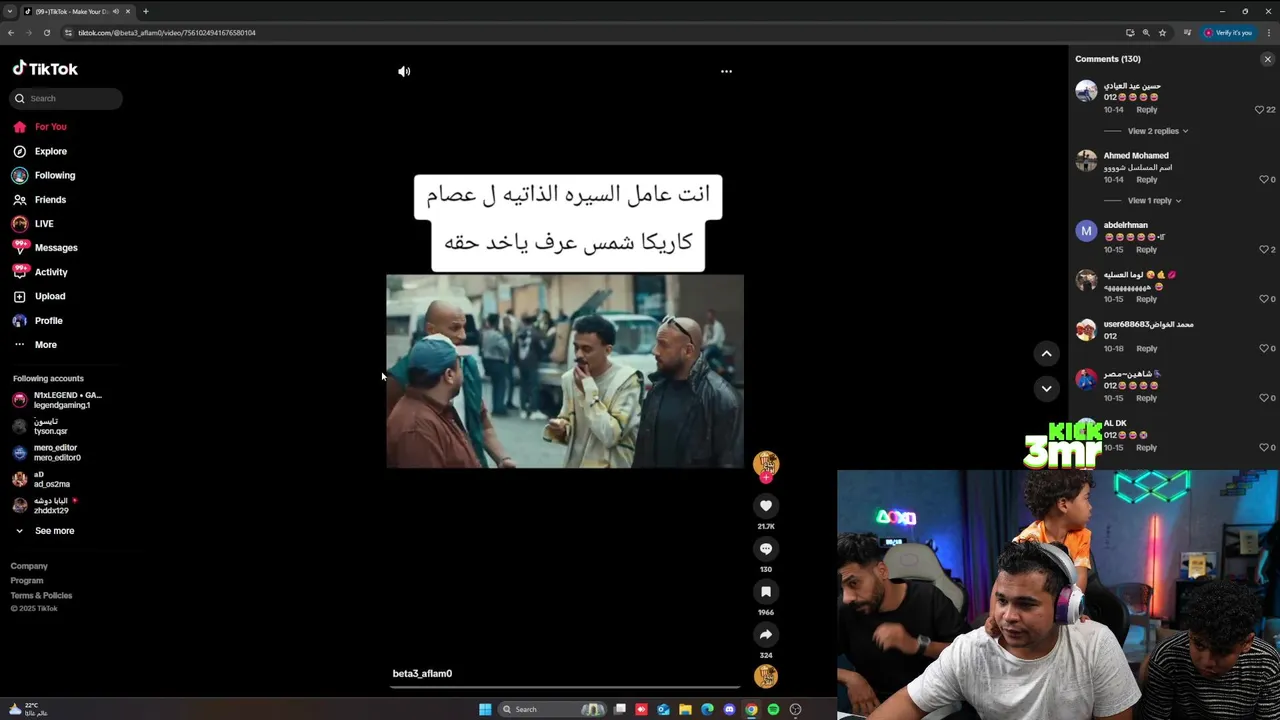Go to Explore page

point(40,151)
